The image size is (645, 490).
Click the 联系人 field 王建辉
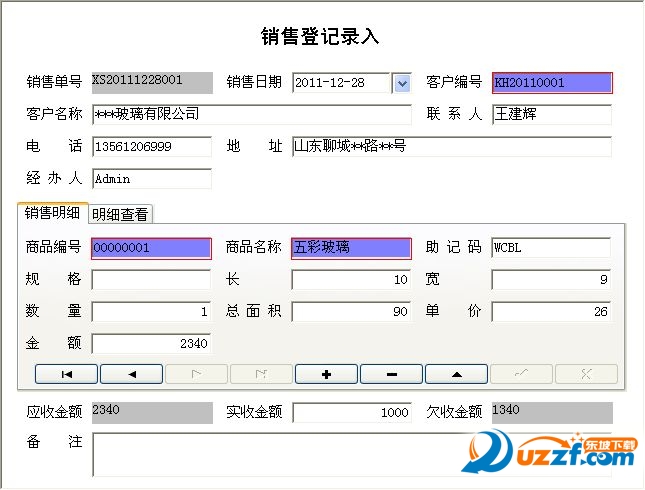[552, 114]
